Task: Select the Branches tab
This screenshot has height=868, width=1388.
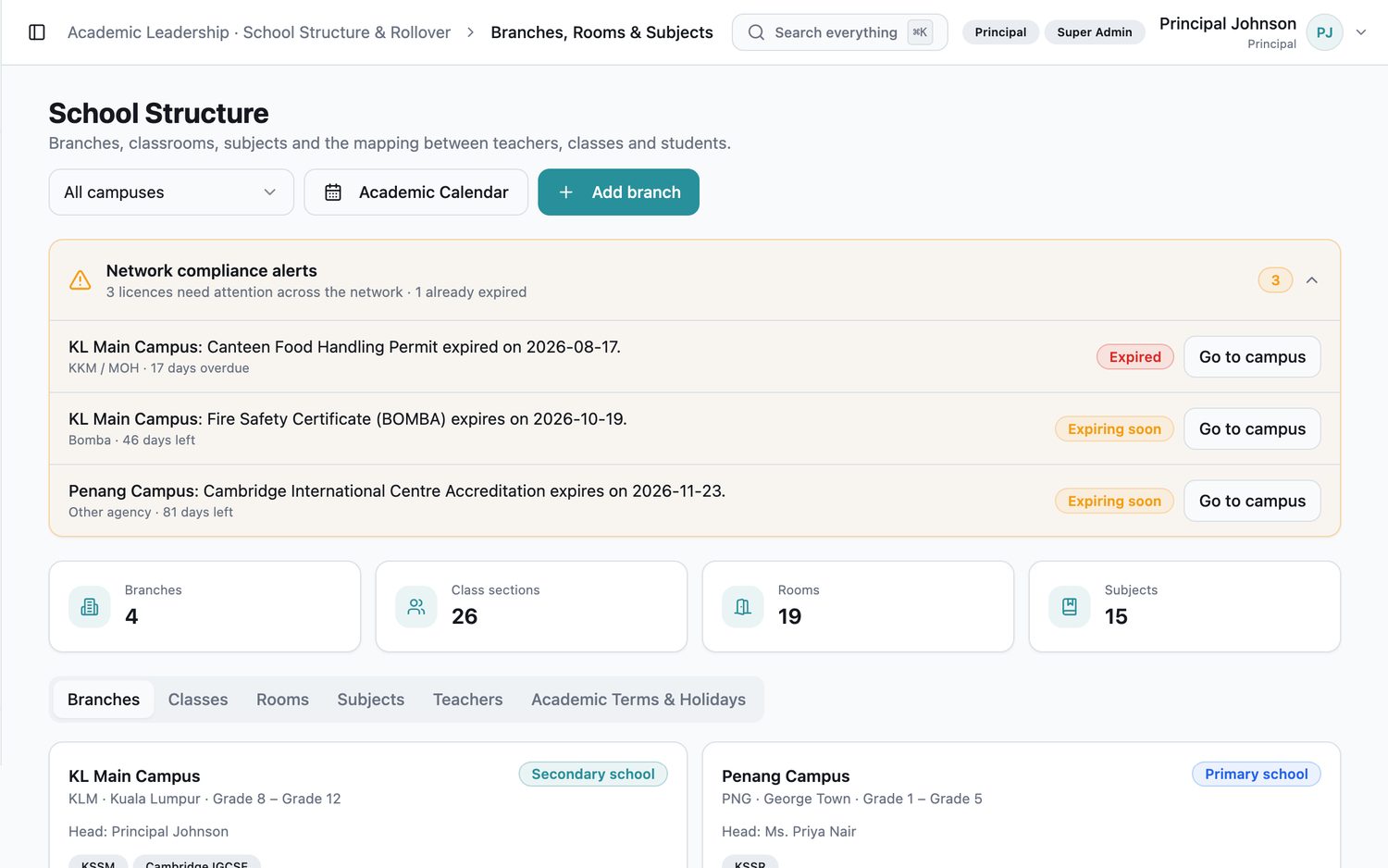Action: point(104,700)
